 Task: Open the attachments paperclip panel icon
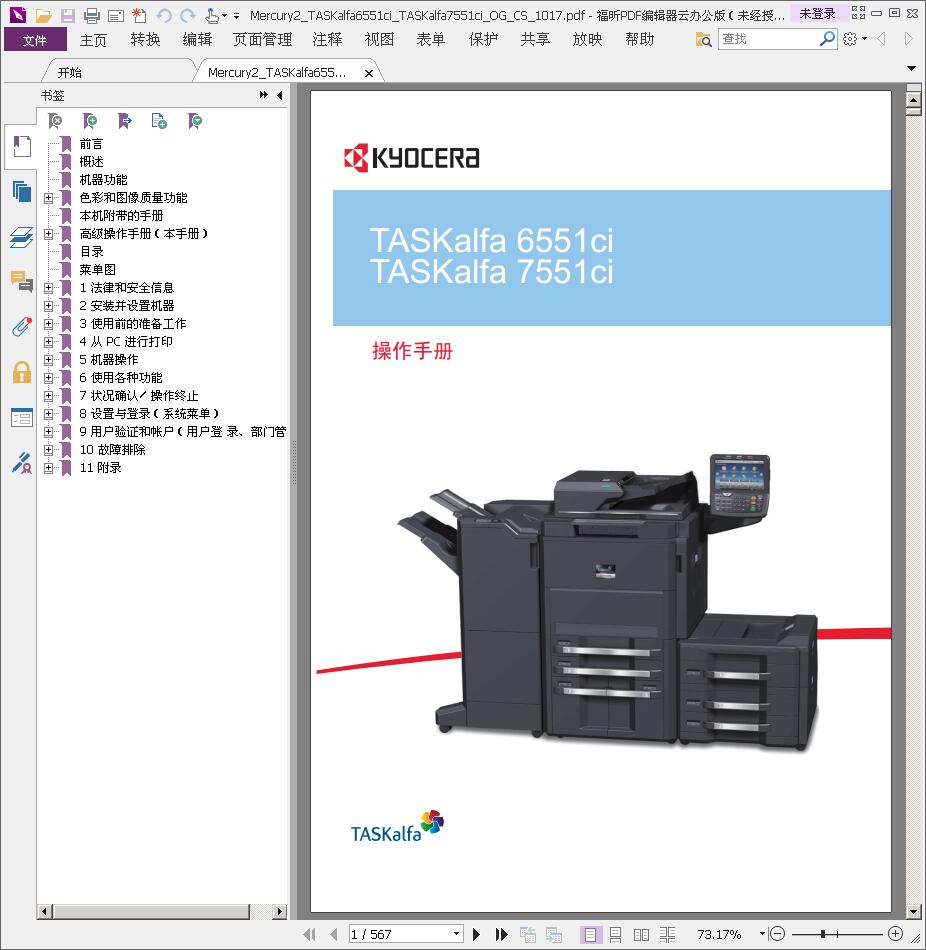tap(22, 327)
